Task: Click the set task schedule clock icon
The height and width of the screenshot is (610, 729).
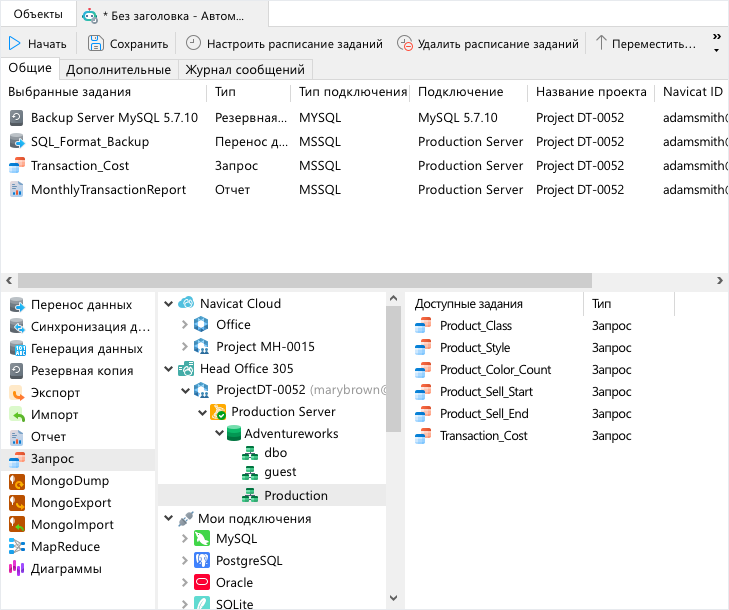Action: coord(193,43)
